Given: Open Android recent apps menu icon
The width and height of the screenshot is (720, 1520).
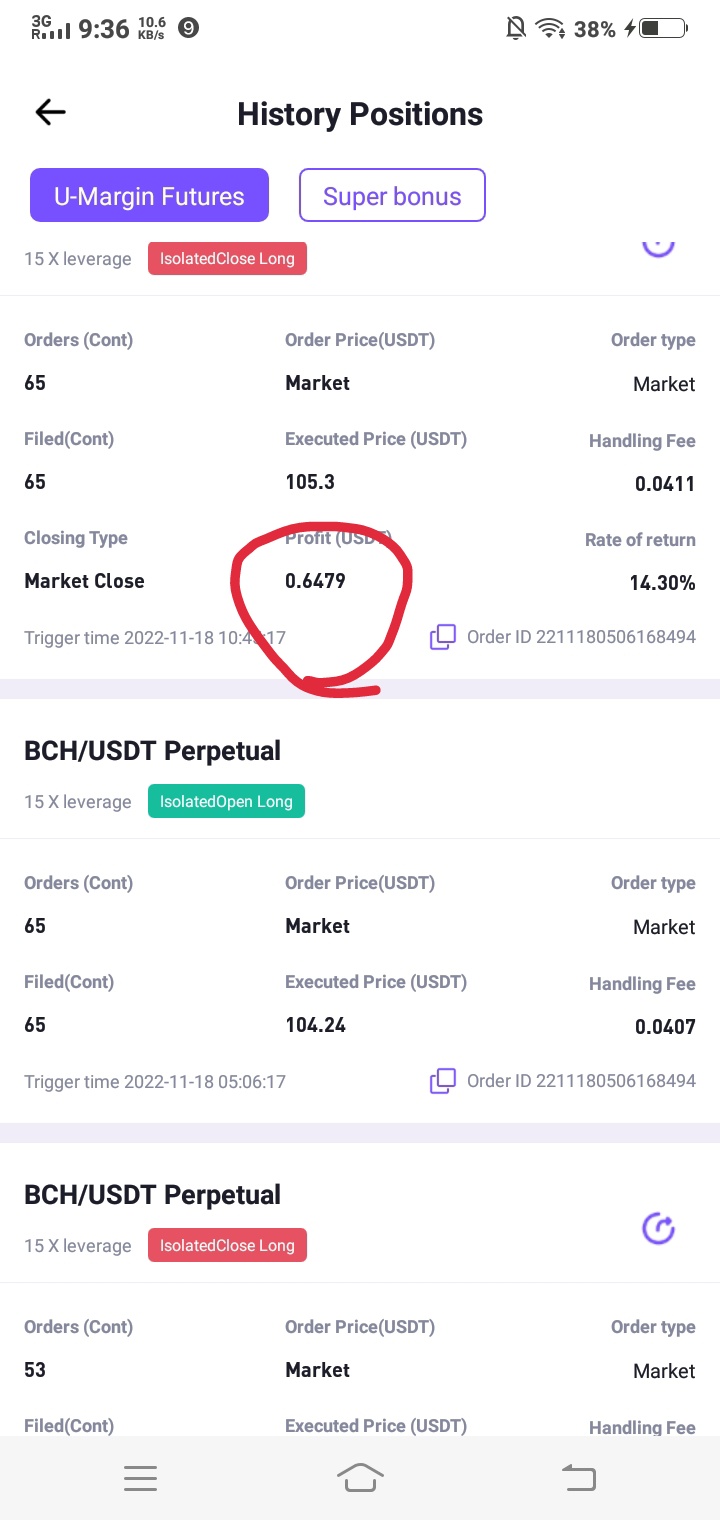Looking at the screenshot, I should [140, 1478].
